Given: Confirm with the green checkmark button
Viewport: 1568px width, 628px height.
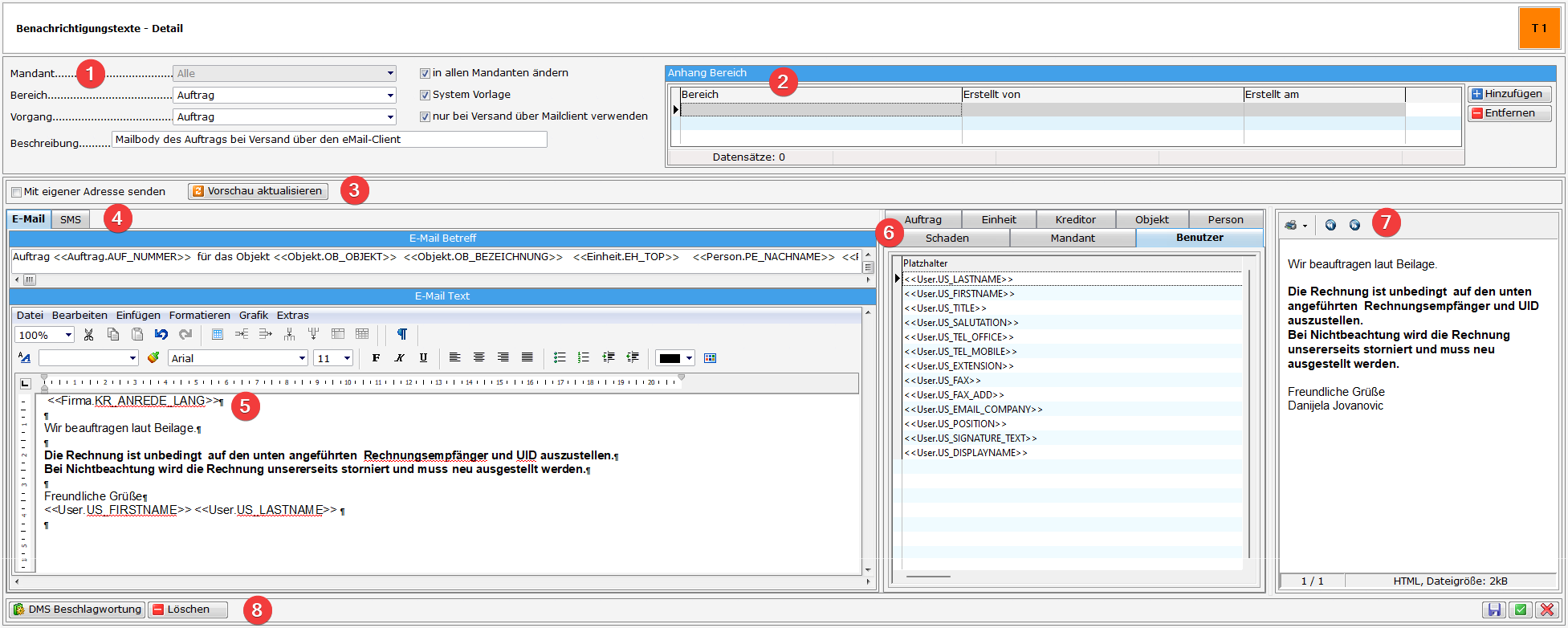Looking at the screenshot, I should click(x=1521, y=610).
